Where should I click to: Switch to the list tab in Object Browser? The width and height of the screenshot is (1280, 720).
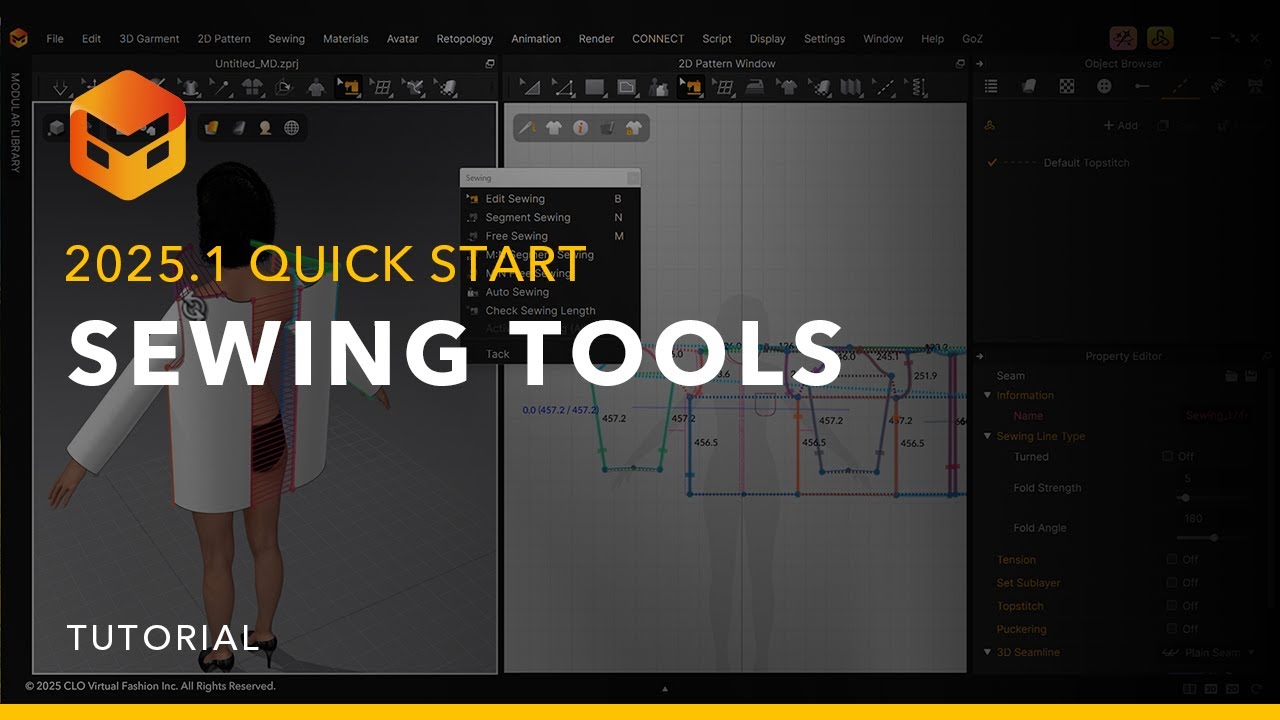(991, 86)
